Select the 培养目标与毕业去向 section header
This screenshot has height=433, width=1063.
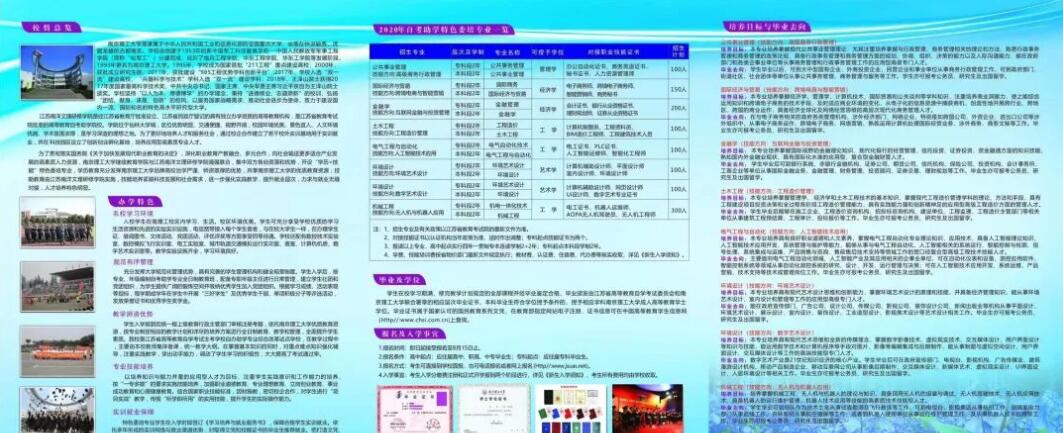click(766, 26)
